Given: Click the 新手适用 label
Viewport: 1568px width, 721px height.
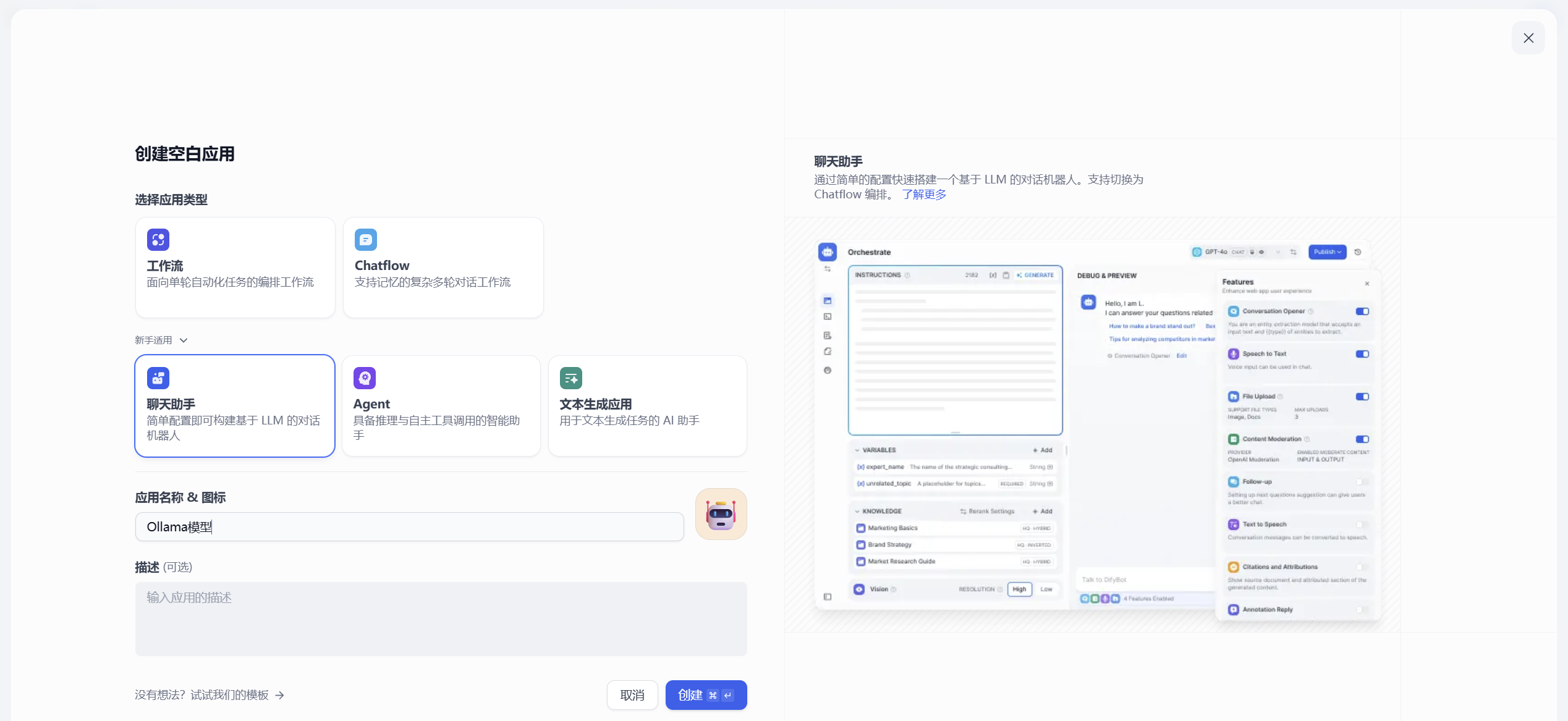Looking at the screenshot, I should [153, 340].
